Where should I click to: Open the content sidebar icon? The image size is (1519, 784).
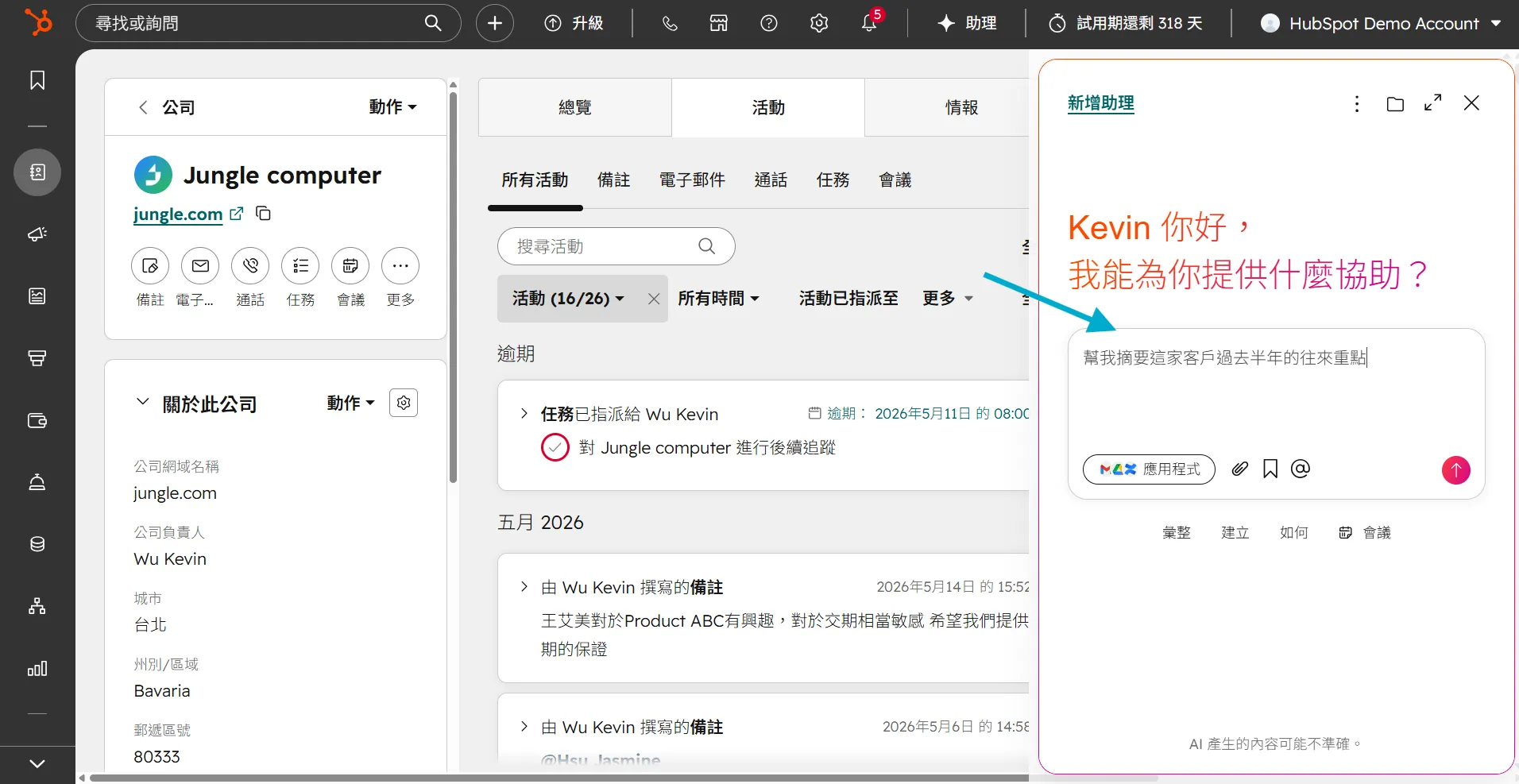point(37,296)
